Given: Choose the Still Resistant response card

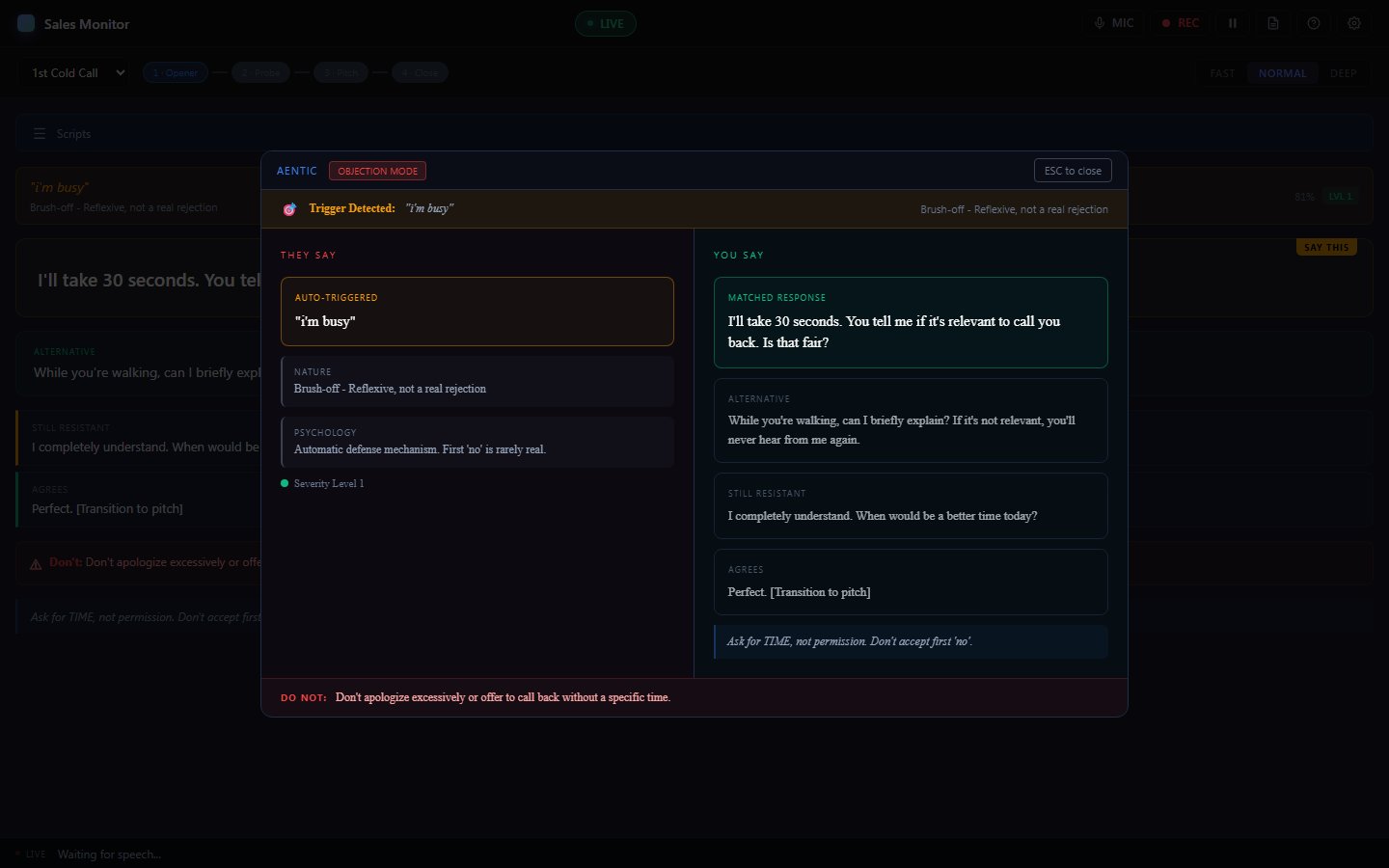Looking at the screenshot, I should tap(911, 505).
